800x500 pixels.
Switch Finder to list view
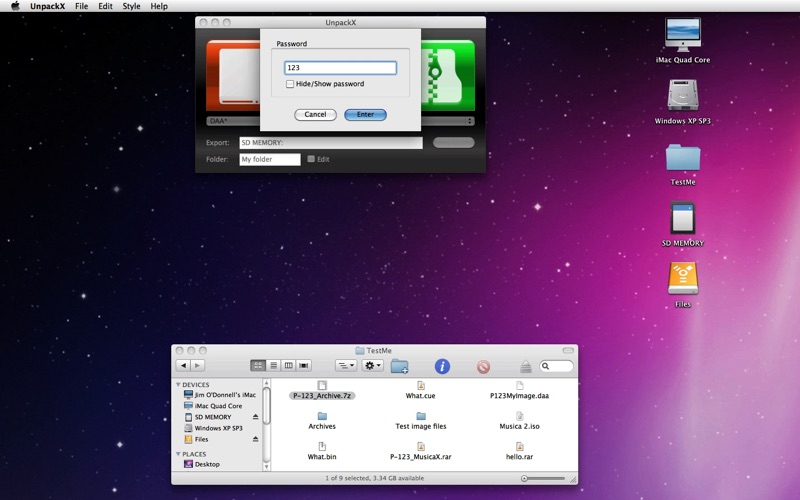(273, 366)
